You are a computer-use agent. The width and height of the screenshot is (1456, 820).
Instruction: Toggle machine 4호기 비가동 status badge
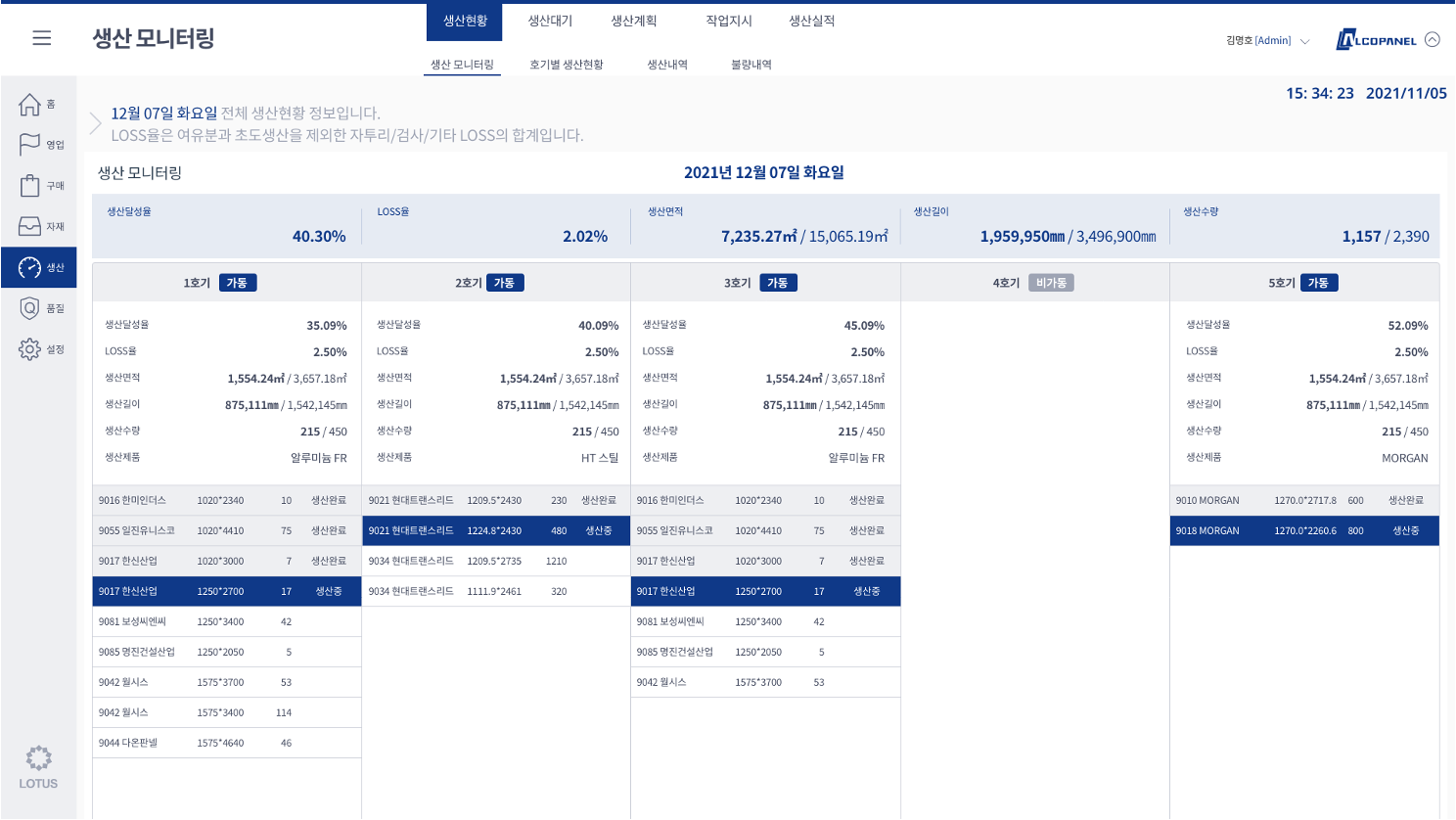click(x=1052, y=283)
